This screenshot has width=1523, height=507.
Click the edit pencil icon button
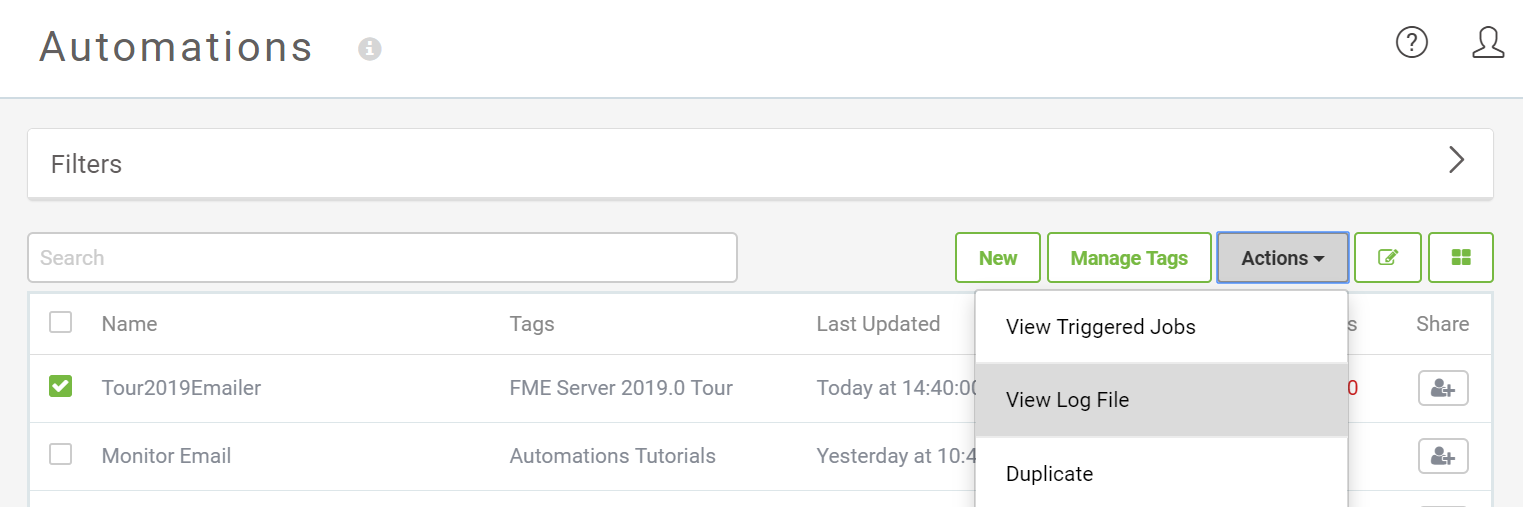click(x=1387, y=258)
